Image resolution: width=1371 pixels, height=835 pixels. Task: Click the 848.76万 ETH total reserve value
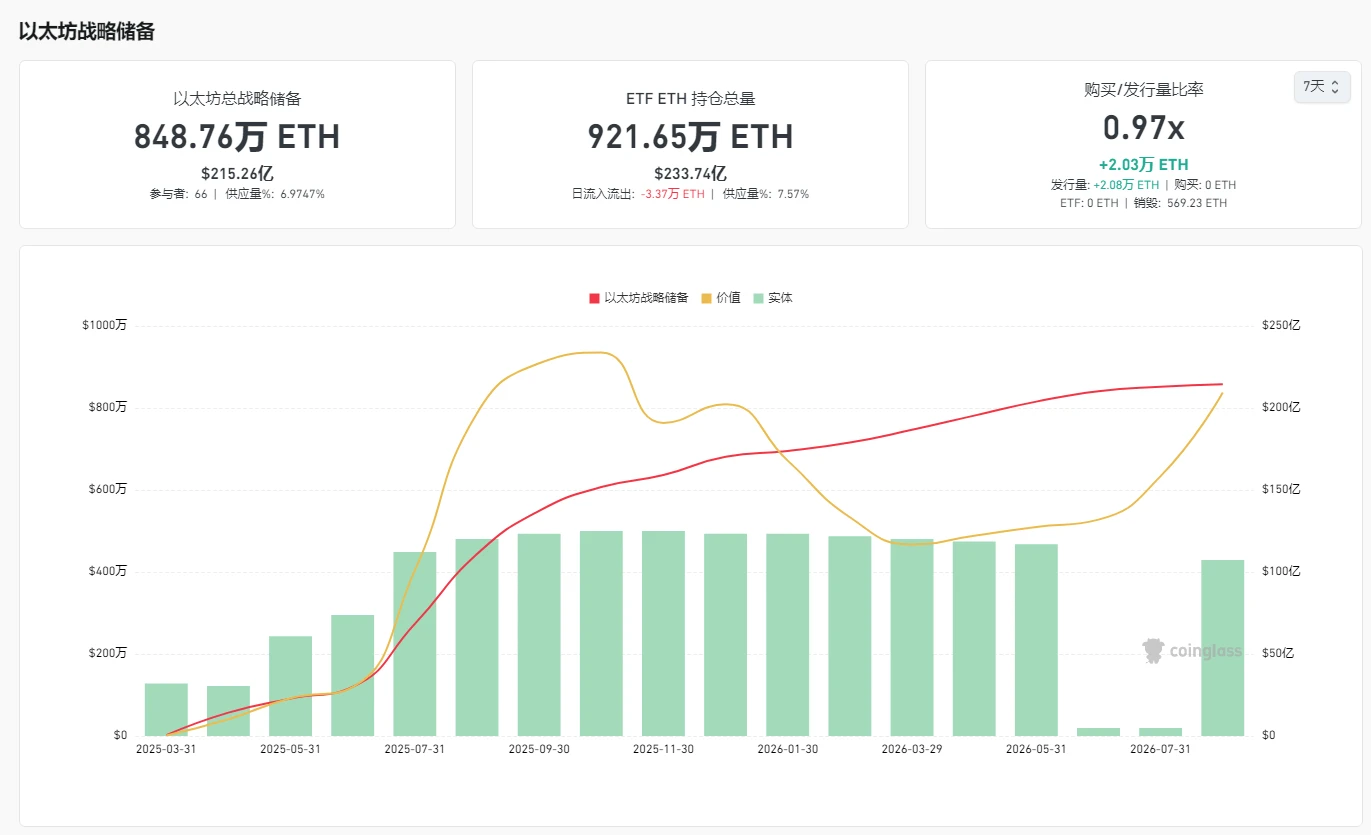click(x=237, y=137)
